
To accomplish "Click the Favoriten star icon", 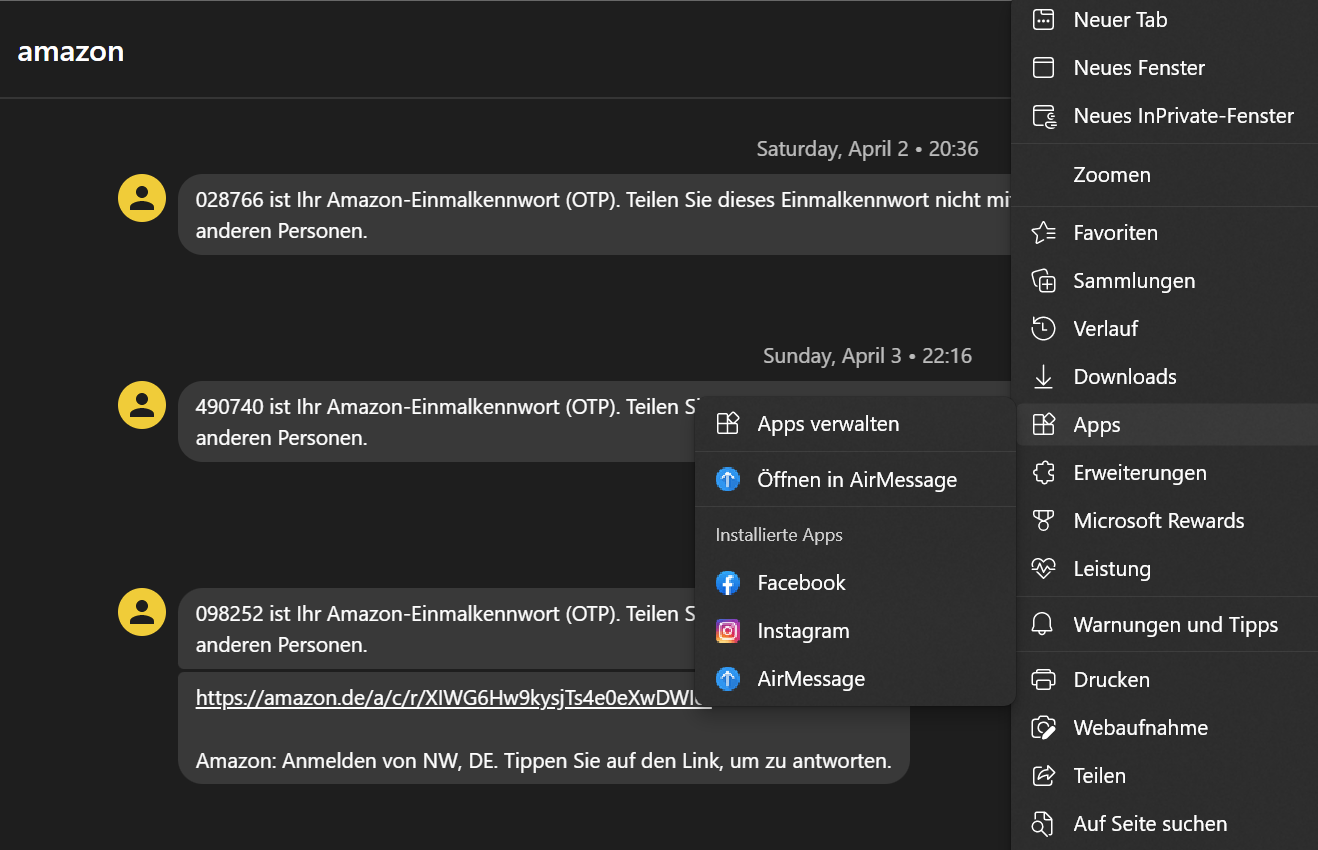I will [1043, 233].
